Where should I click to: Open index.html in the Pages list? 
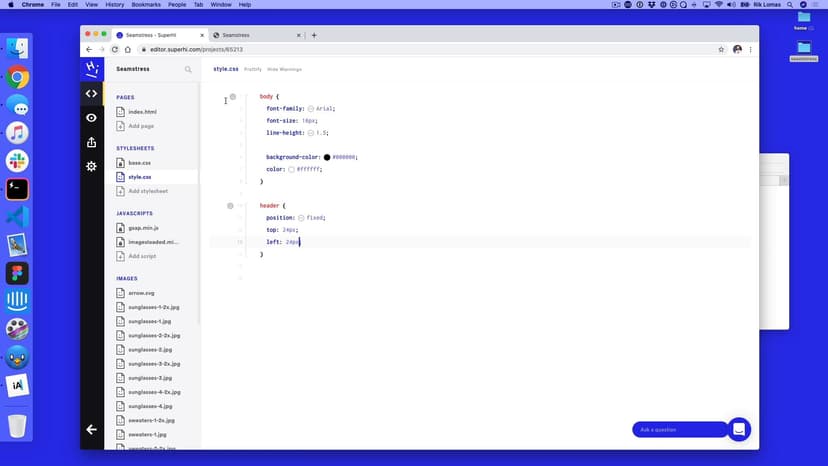point(142,112)
